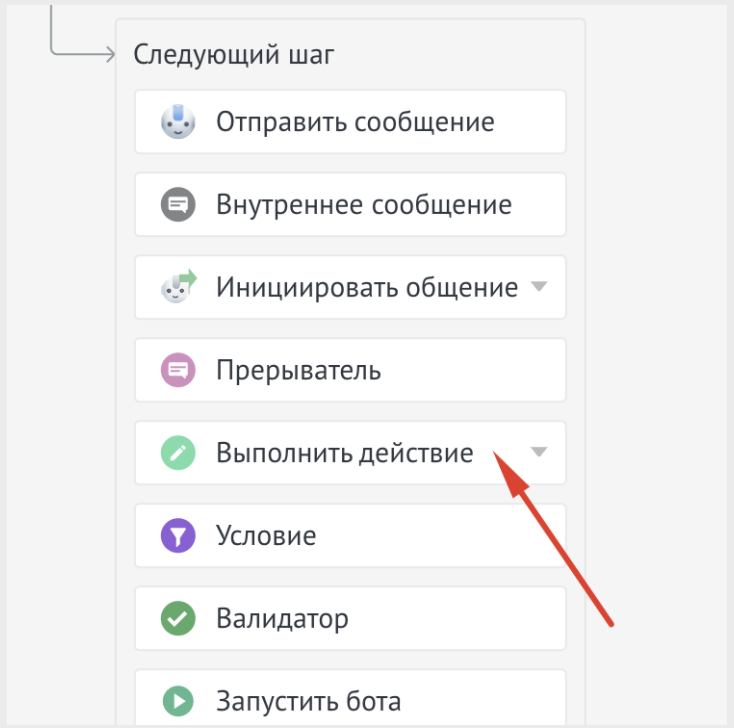Click the gray chat bubble icon for Внутреннее сообщение
The image size is (734, 728).
pyautogui.click(x=177, y=205)
